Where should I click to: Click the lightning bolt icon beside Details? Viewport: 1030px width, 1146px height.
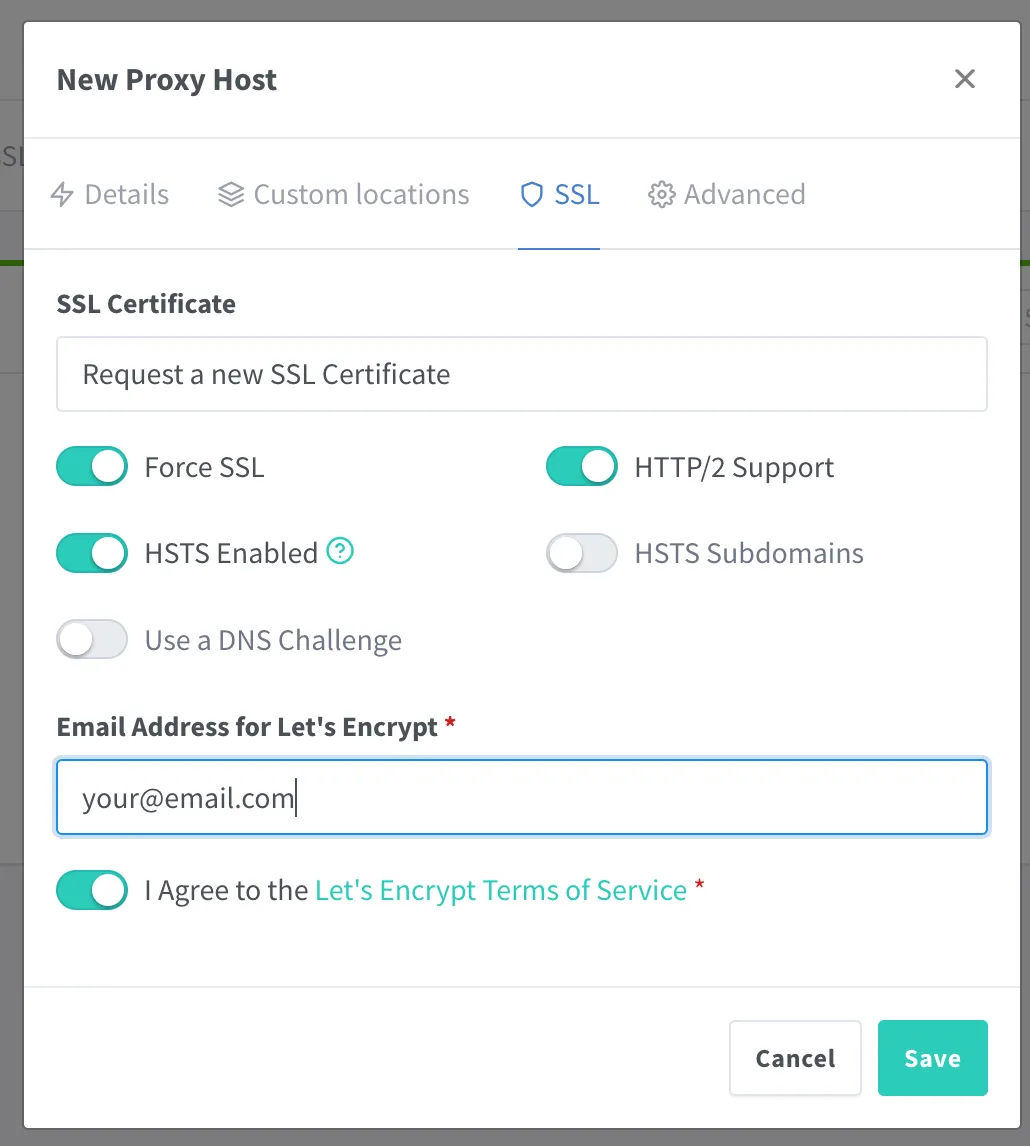pyautogui.click(x=62, y=194)
